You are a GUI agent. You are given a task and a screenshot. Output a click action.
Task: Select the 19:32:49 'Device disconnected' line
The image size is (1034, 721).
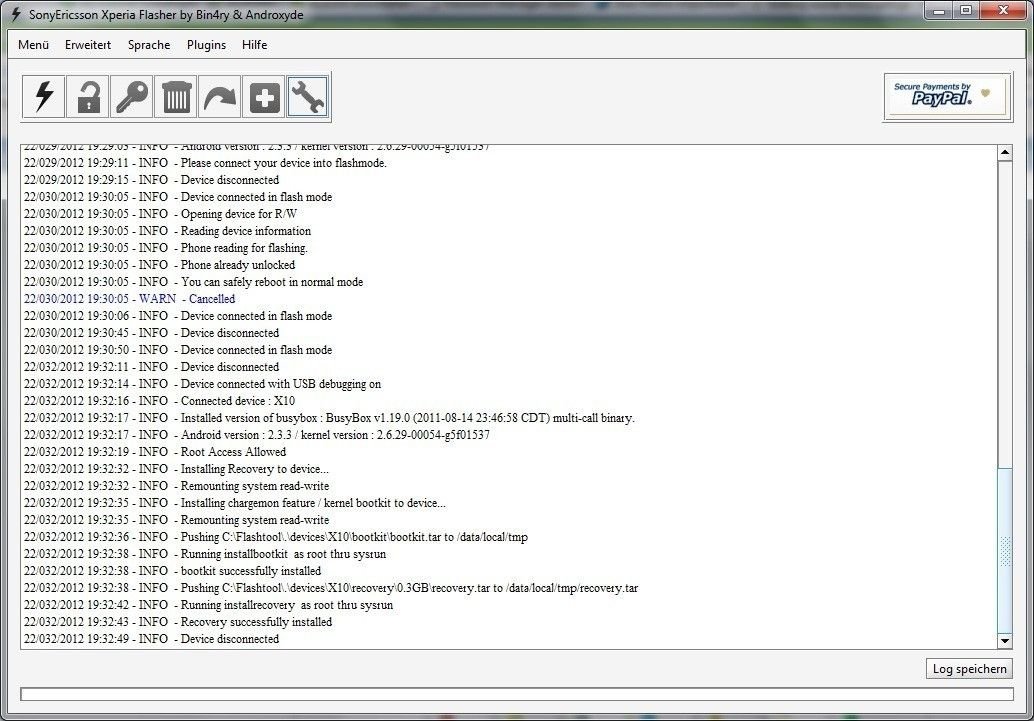click(x=151, y=639)
